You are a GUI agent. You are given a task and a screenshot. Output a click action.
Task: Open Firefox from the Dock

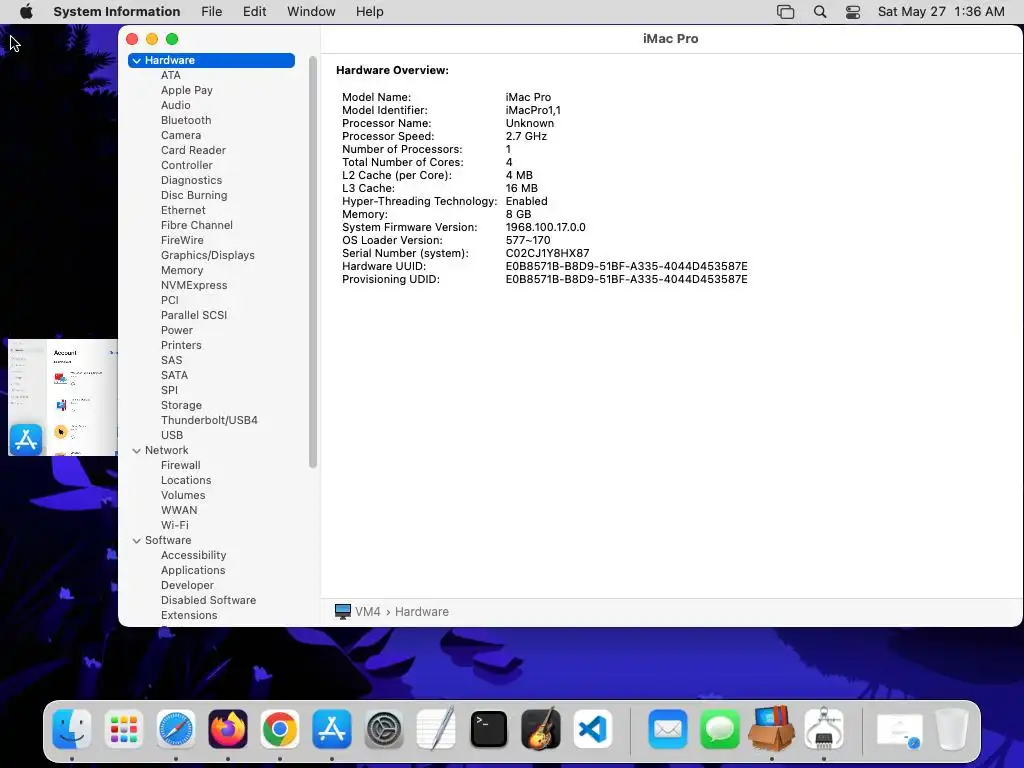pyautogui.click(x=228, y=729)
